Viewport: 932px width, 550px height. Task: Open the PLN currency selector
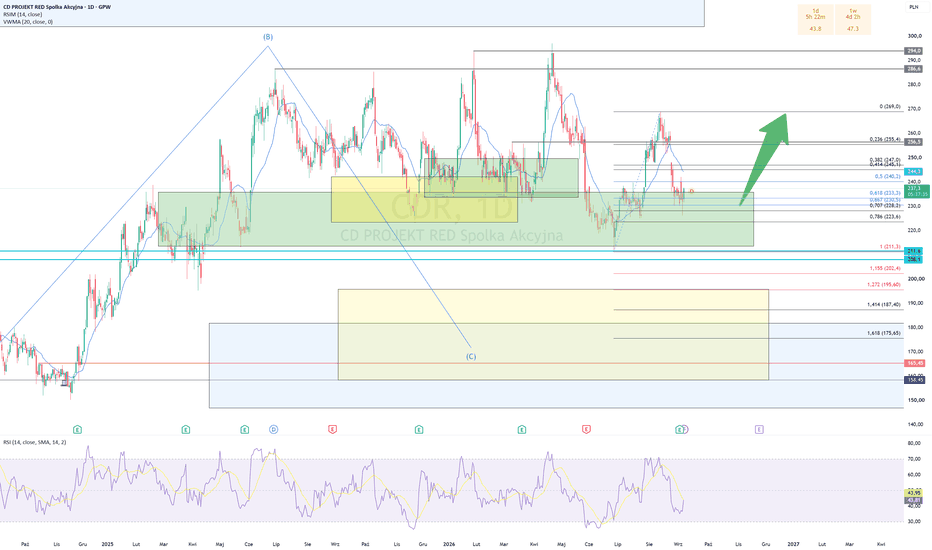(913, 7)
